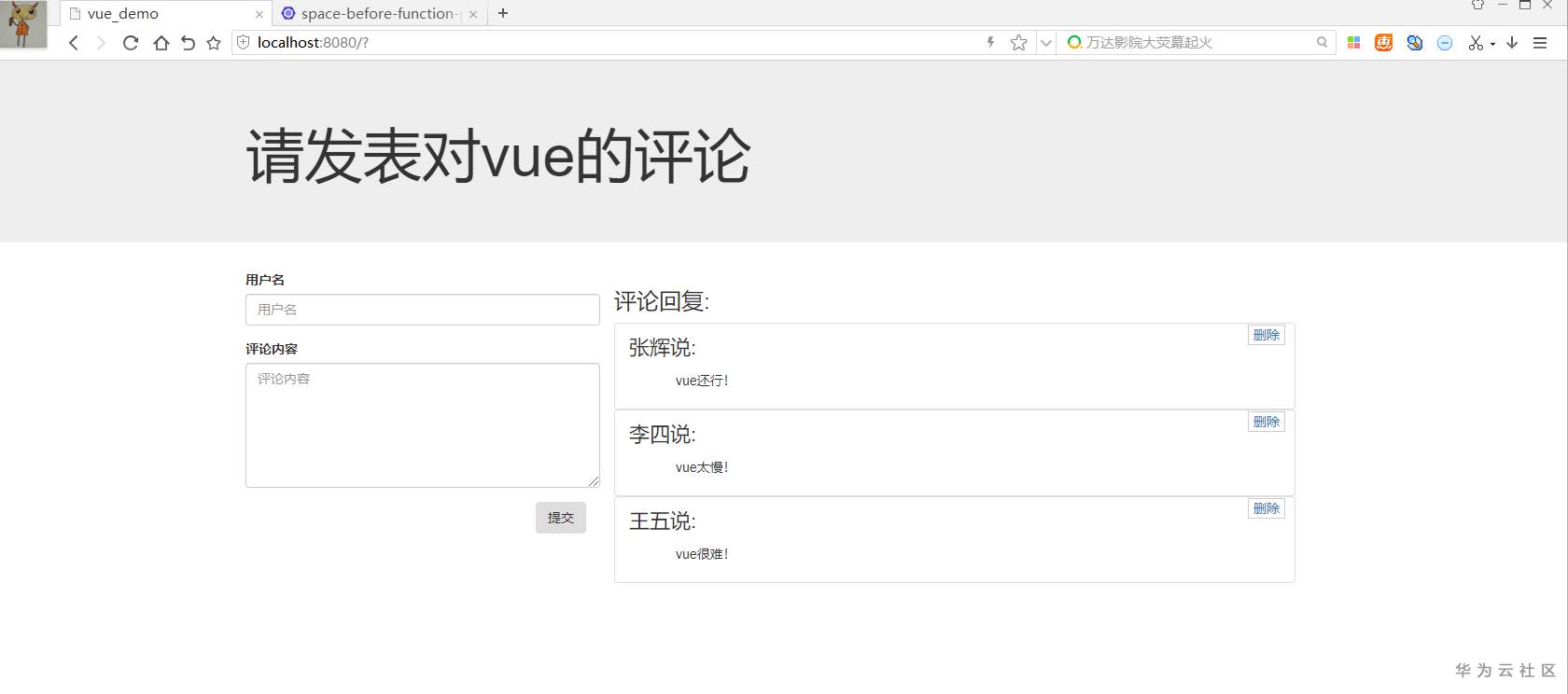Viewport: 1568px width, 694px height.
Task: Click the 360 search engine logo
Action: (1074, 42)
